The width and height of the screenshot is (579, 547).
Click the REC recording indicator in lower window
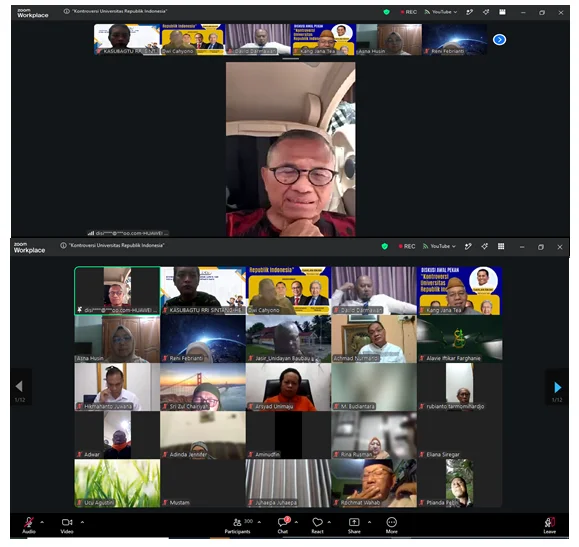(407, 246)
